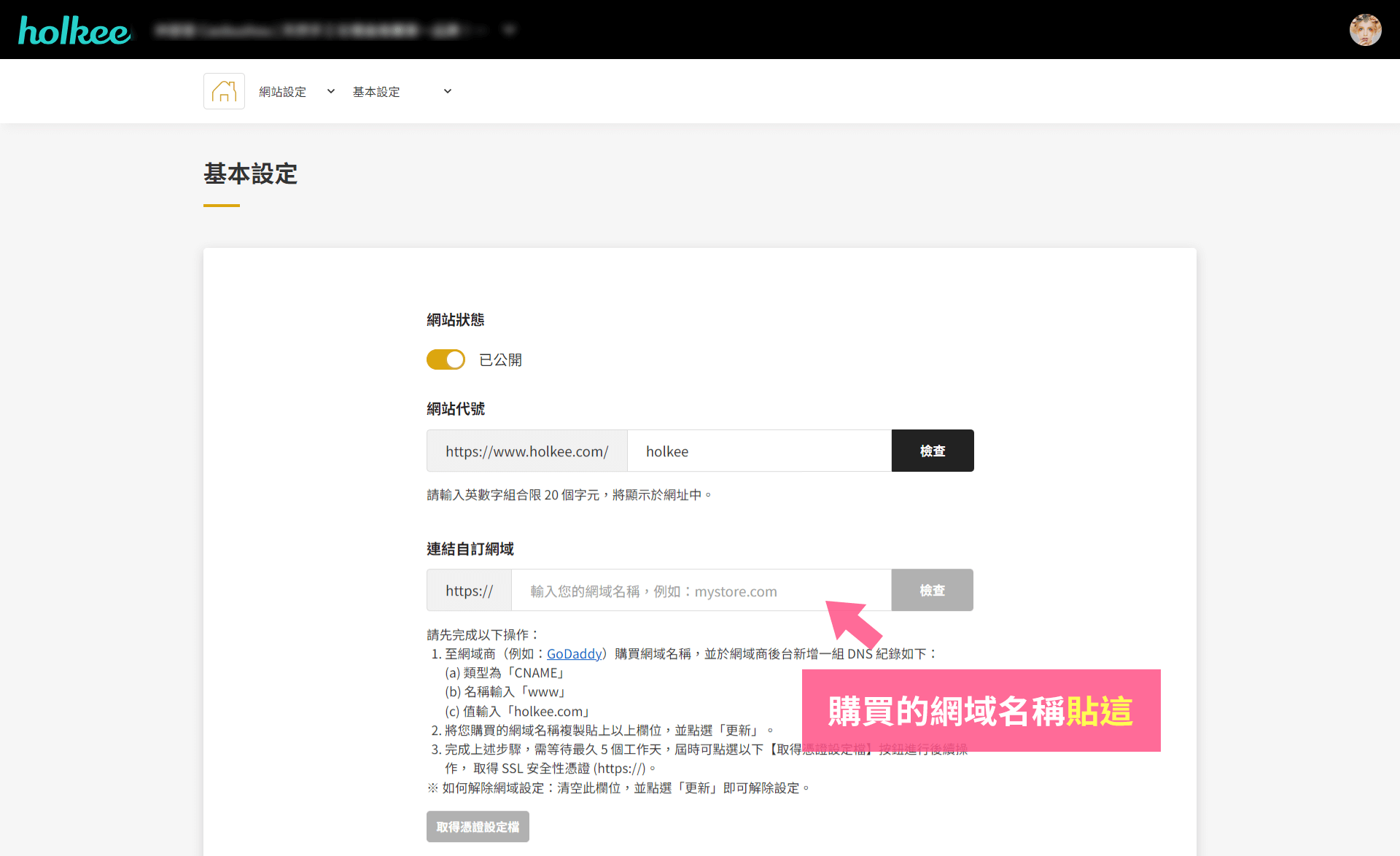Click the 取得憑證設定檔 button

pyautogui.click(x=478, y=827)
